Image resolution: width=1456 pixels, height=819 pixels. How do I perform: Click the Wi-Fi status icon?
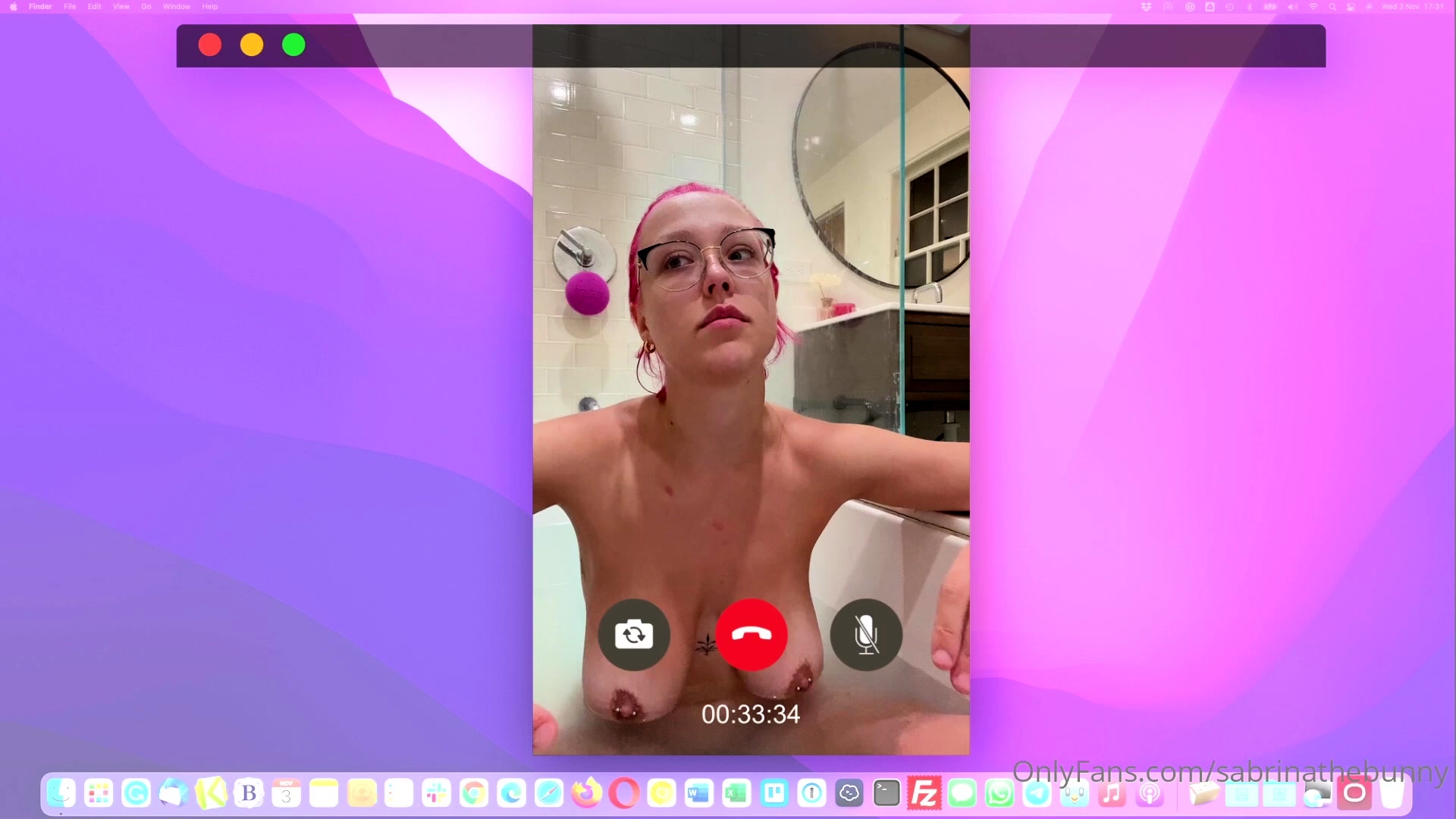pyautogui.click(x=1313, y=7)
